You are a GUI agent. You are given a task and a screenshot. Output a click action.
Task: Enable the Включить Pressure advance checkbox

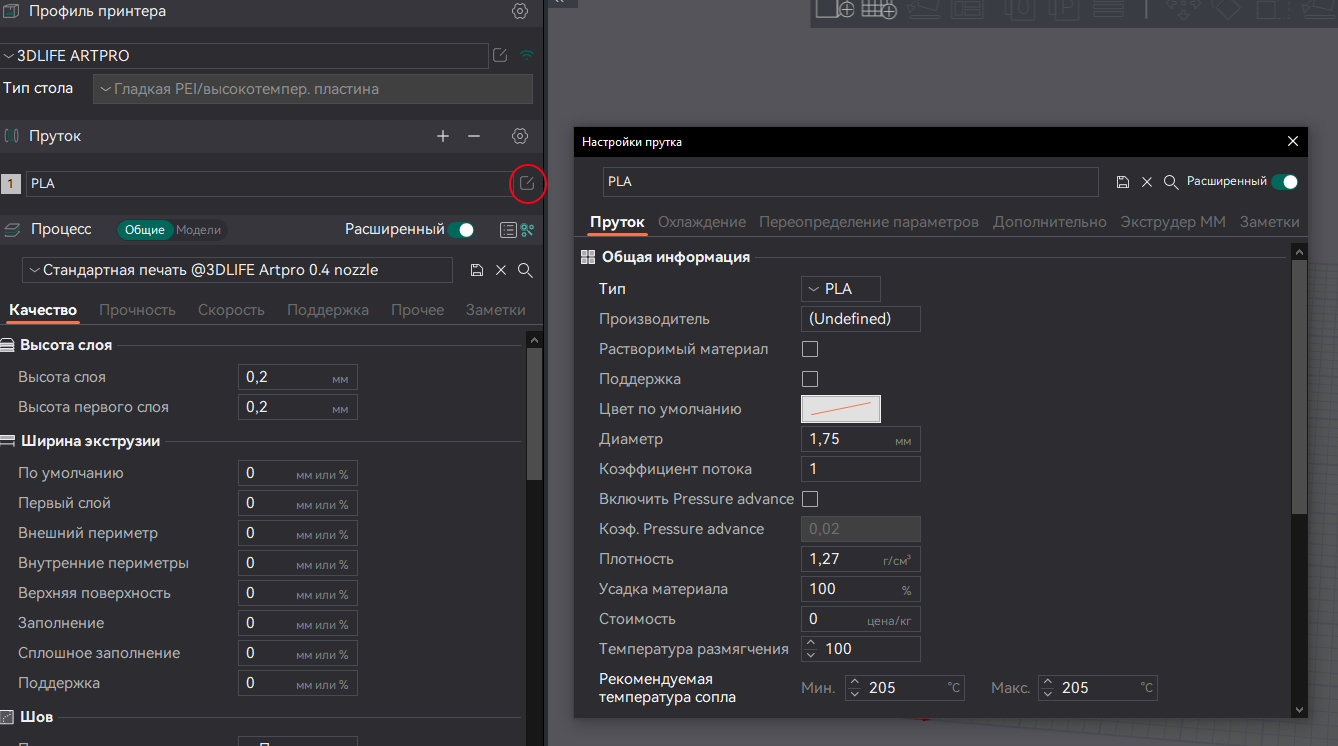pyautogui.click(x=810, y=499)
